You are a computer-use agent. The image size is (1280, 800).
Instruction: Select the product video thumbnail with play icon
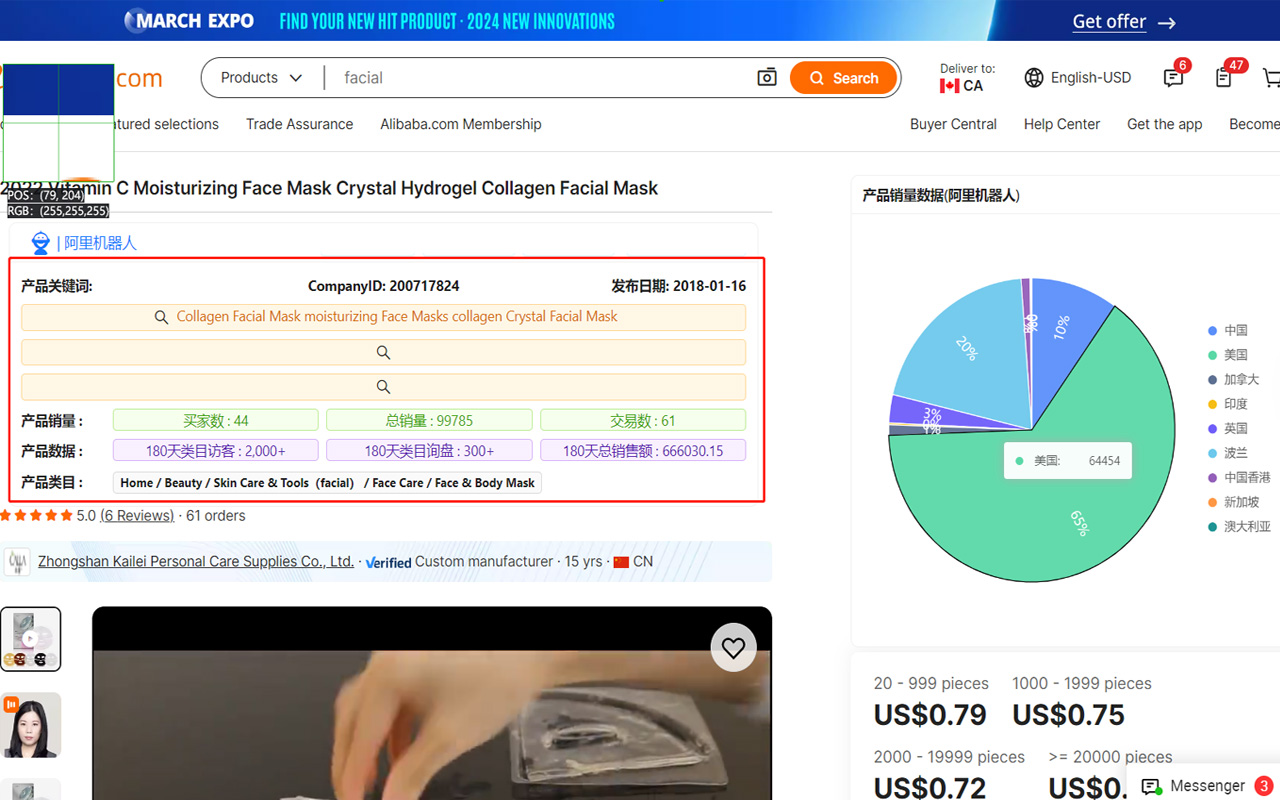(x=30, y=639)
